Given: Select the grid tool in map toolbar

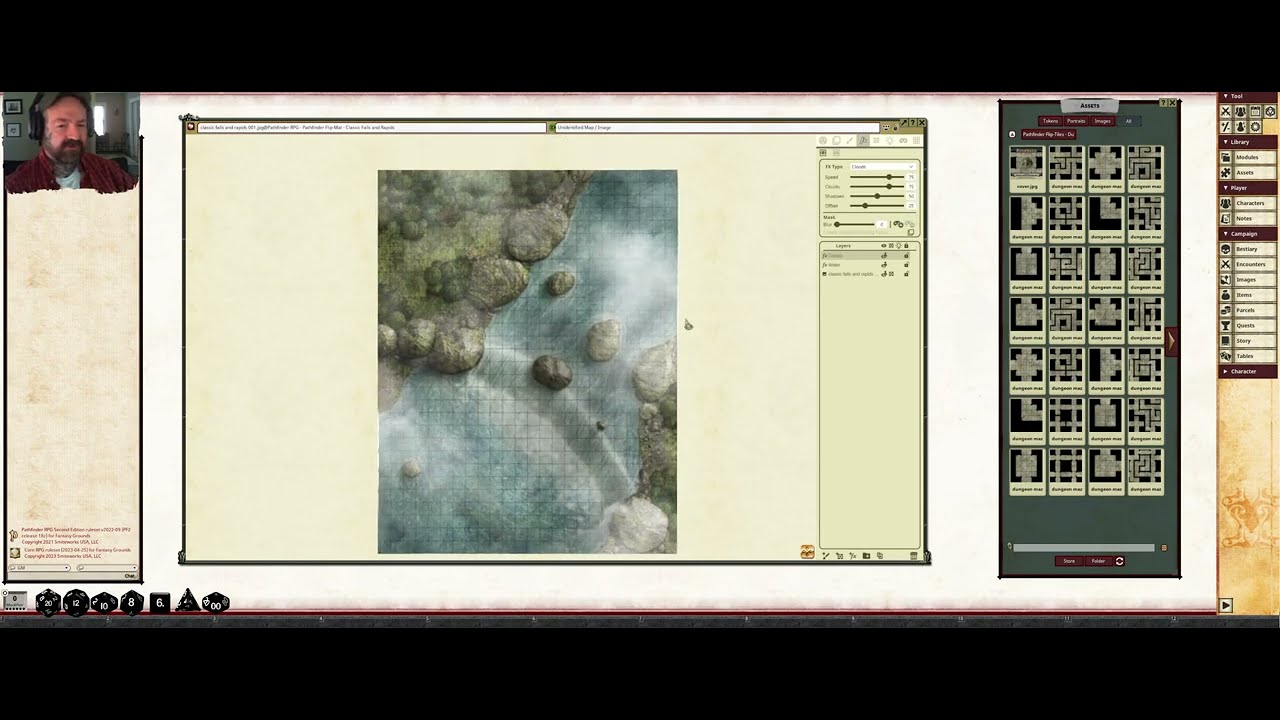Looking at the screenshot, I should 916,140.
